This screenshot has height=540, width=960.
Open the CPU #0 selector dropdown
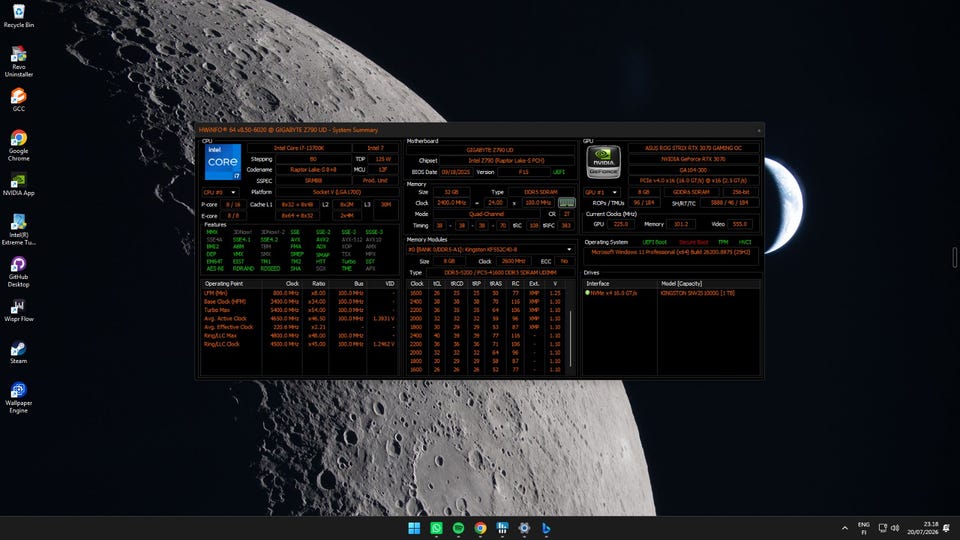tap(220, 192)
